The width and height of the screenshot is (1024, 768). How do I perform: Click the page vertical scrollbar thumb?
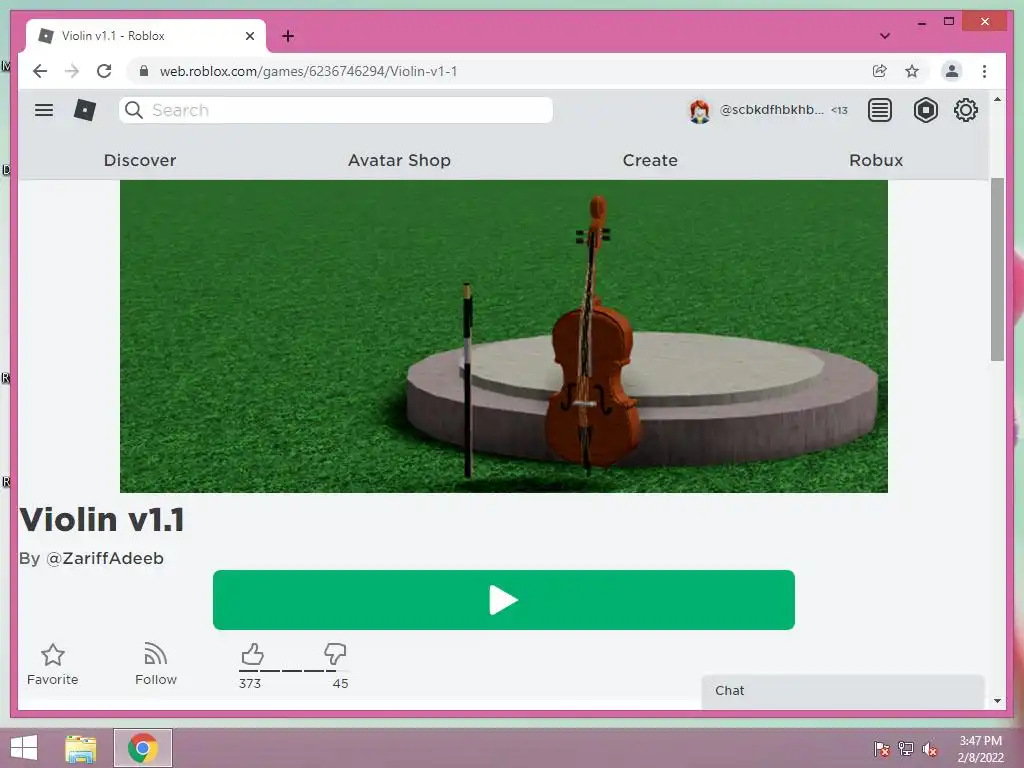point(997,269)
